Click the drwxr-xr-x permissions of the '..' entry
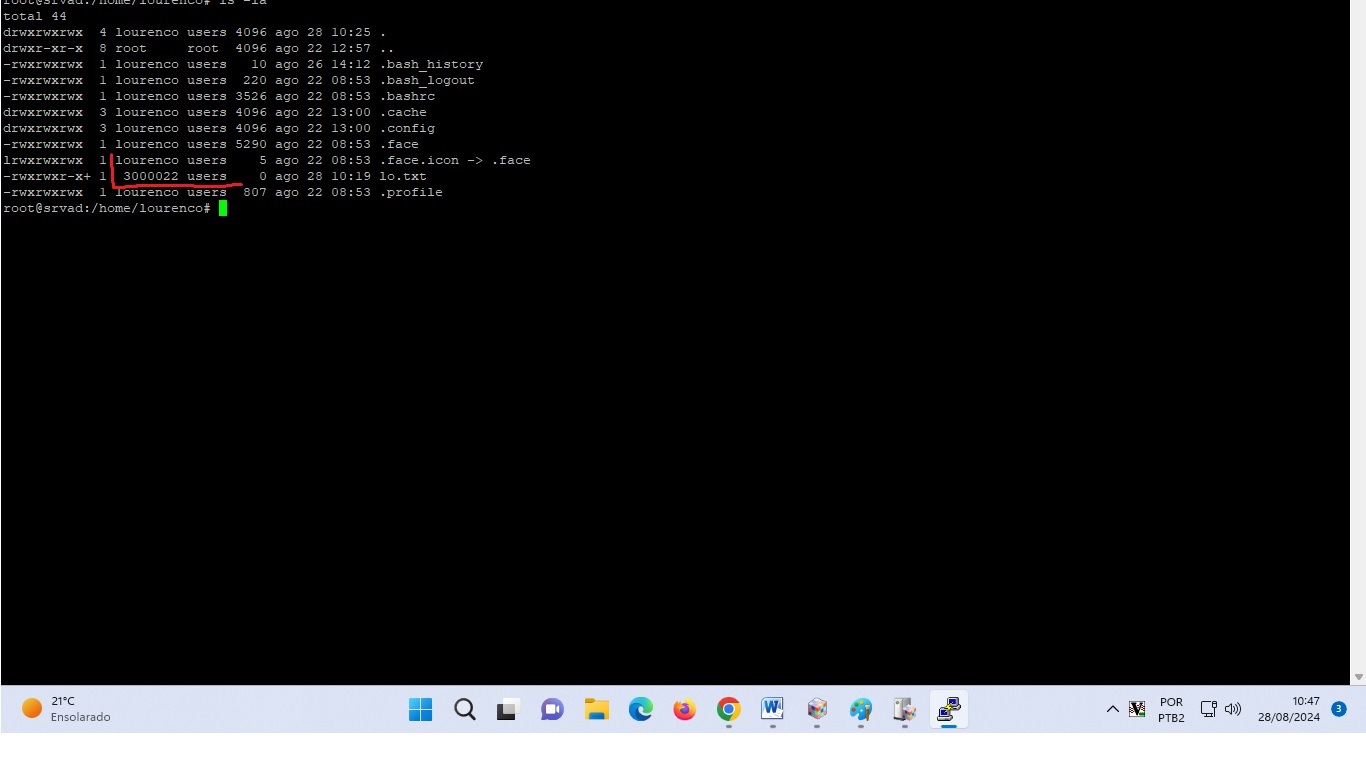The width and height of the screenshot is (1366, 768). coord(43,48)
